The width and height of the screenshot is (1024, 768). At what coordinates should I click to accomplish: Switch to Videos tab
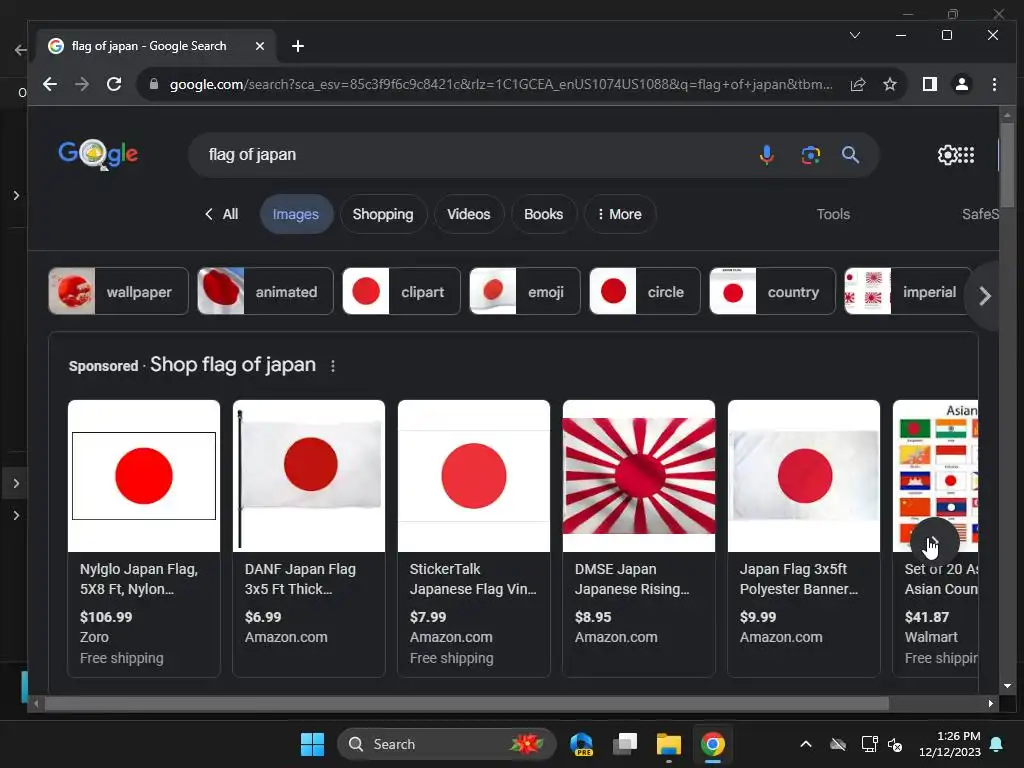(469, 214)
